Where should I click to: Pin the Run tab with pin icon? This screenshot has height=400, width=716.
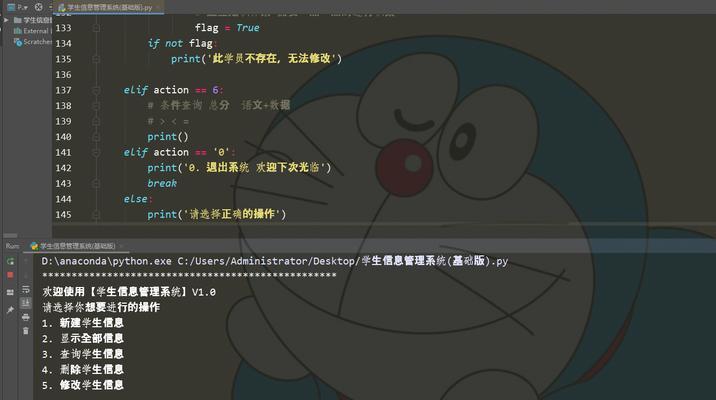[10, 310]
